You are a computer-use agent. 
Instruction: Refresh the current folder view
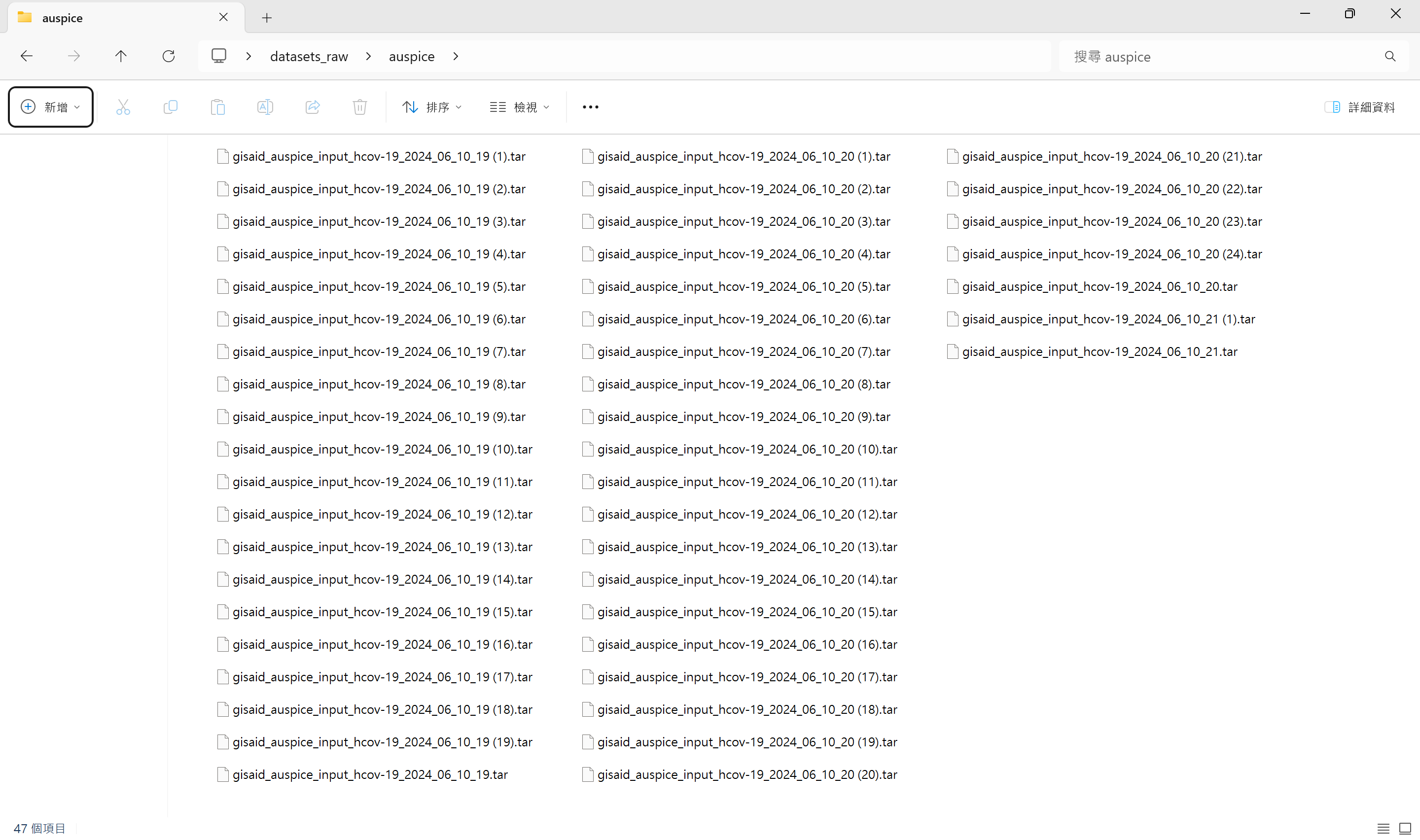click(x=169, y=56)
